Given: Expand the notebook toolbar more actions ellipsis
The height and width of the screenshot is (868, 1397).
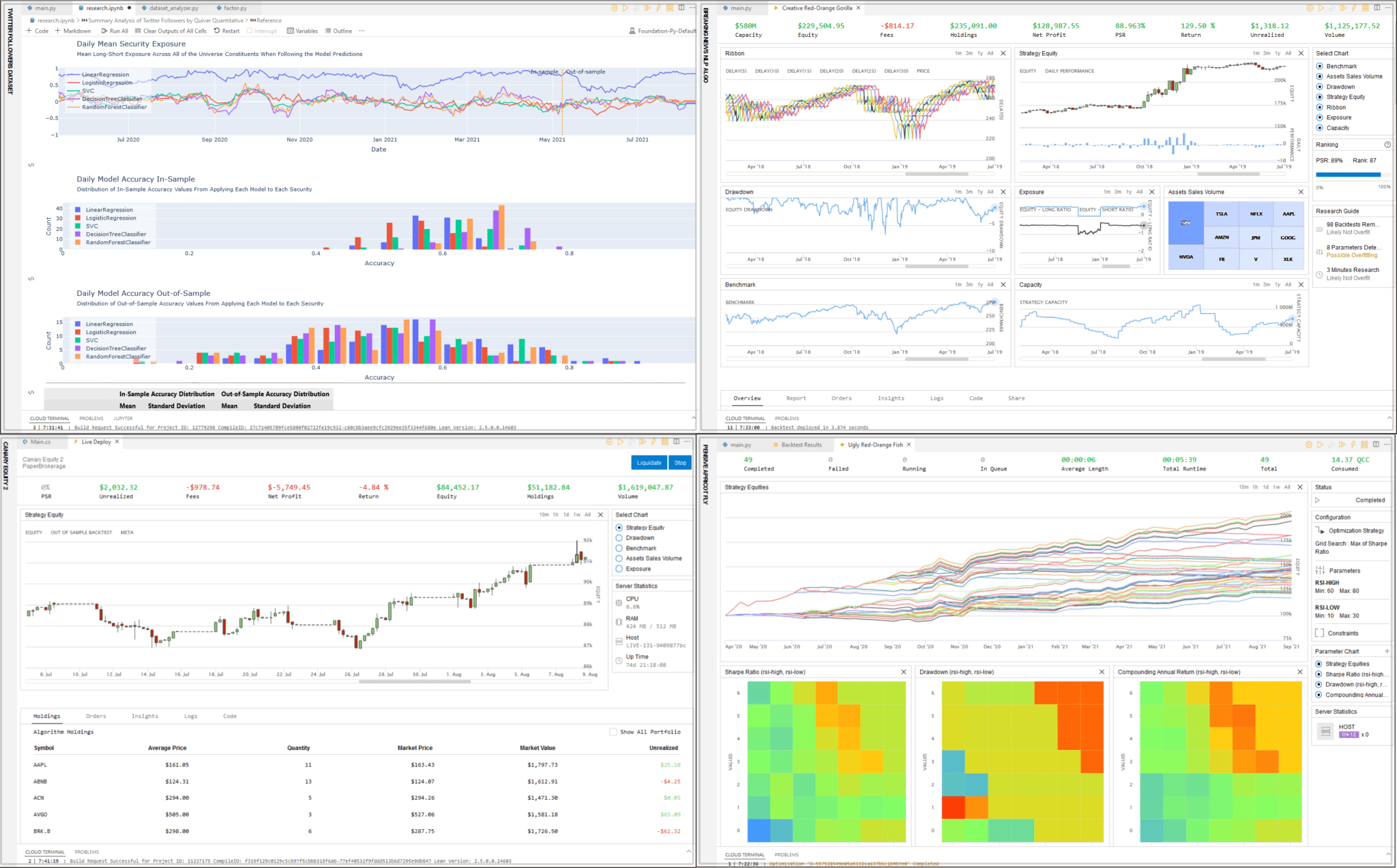Looking at the screenshot, I should pyautogui.click(x=362, y=31).
